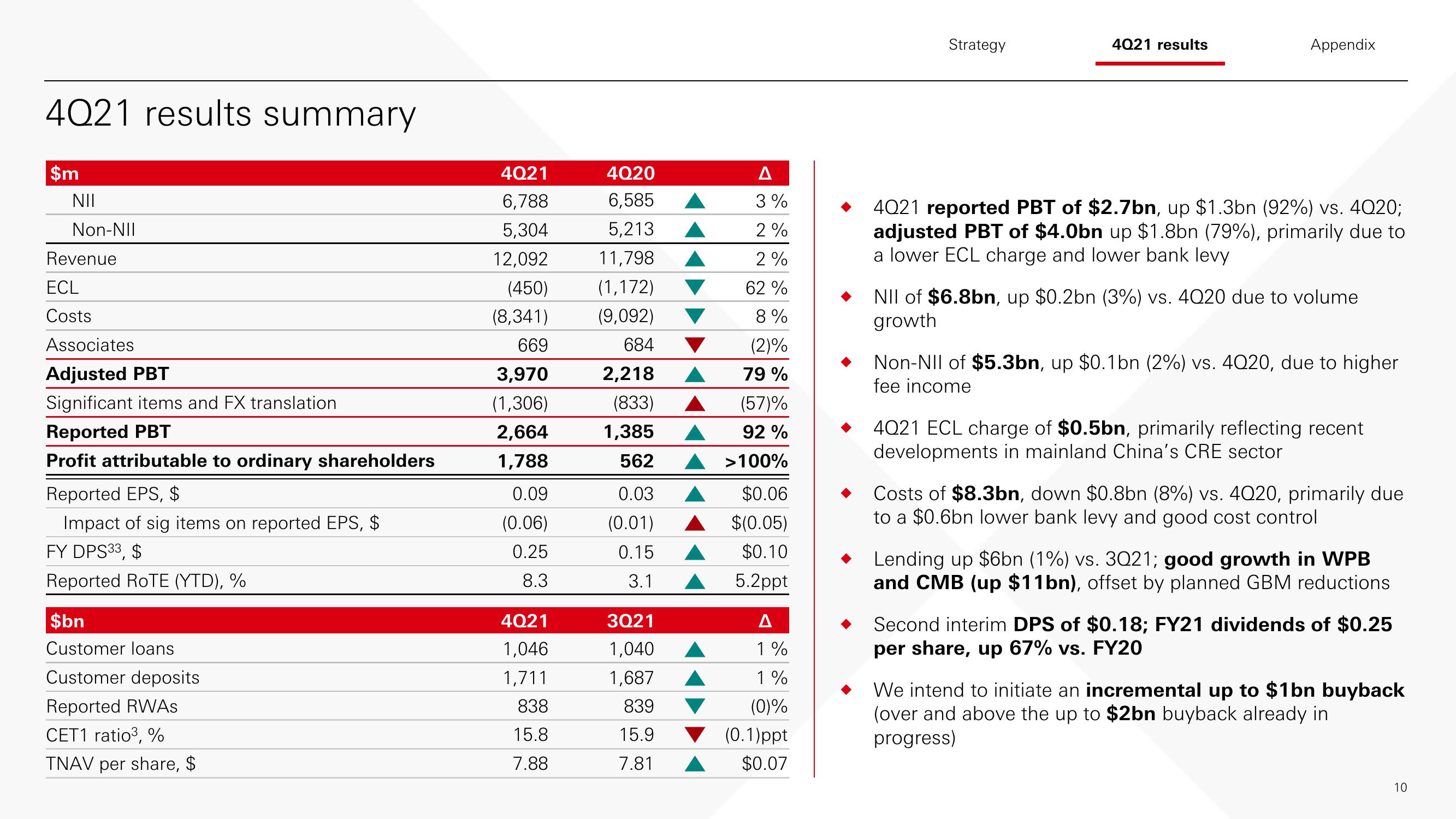1456x819 pixels.
Task: Click the TNAV per share value 7.88
Action: tap(530, 764)
